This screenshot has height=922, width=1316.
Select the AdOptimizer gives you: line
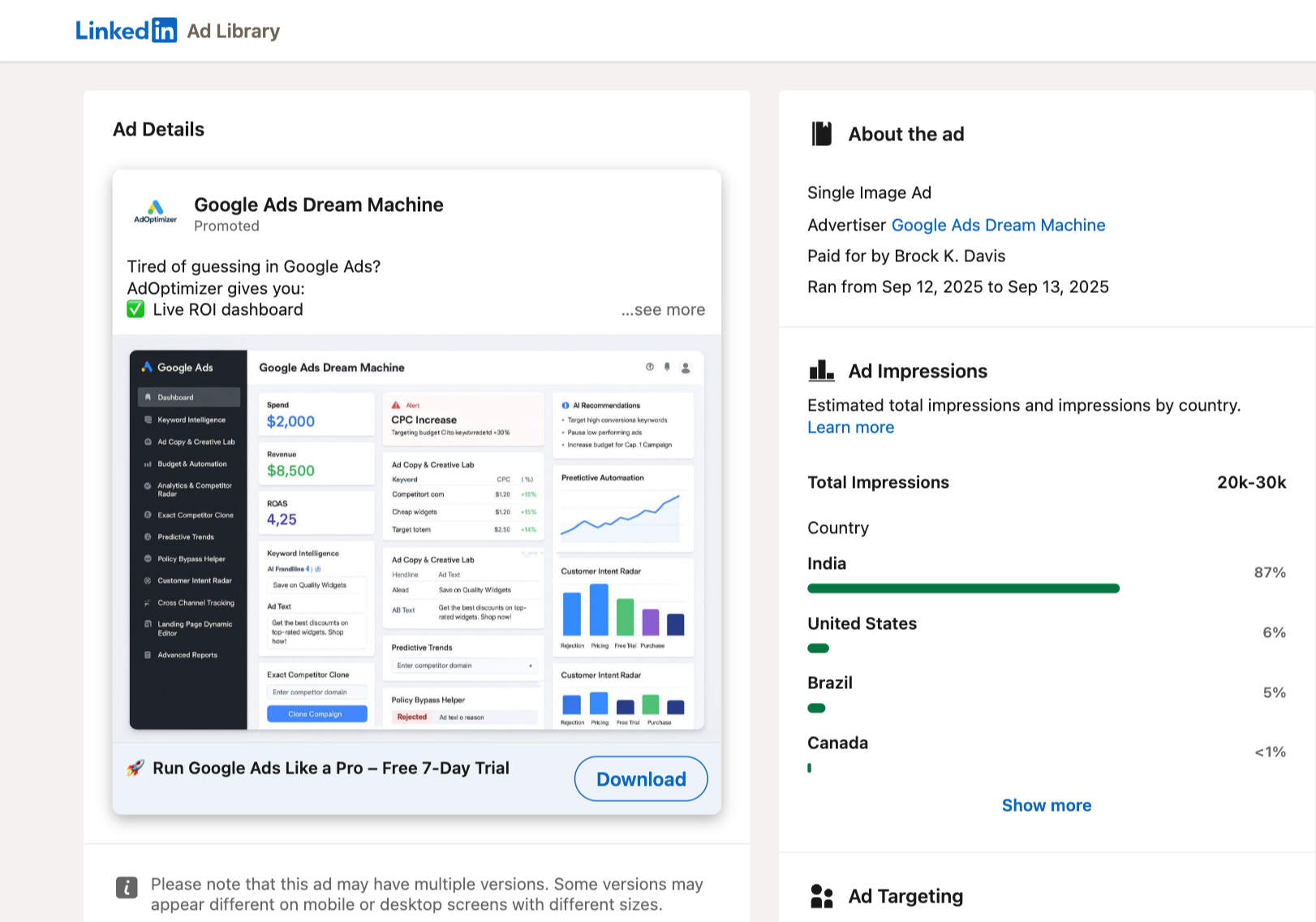click(x=216, y=288)
